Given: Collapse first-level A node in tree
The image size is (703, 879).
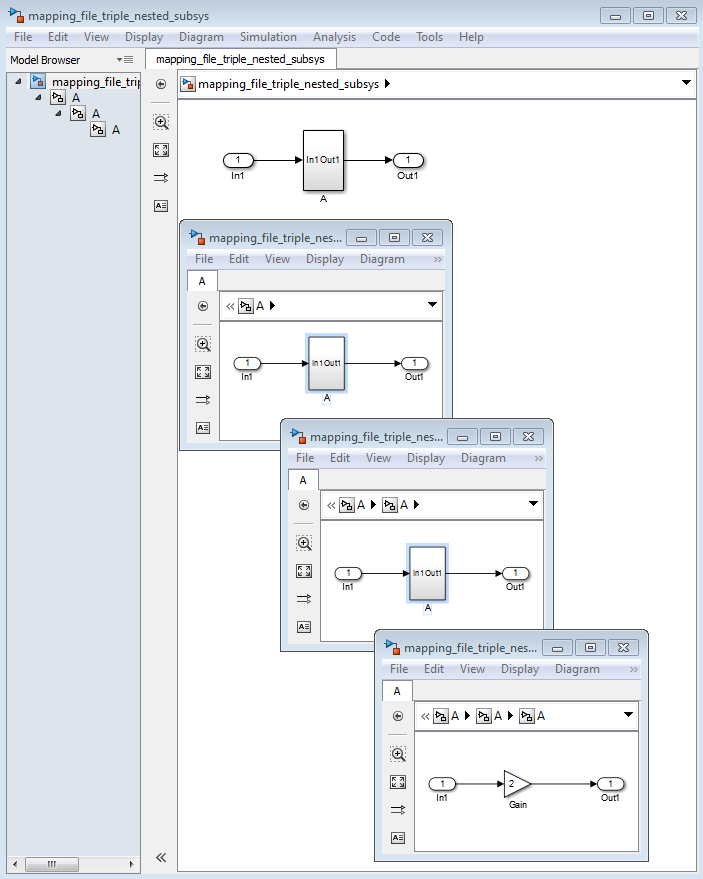Looking at the screenshot, I should (38, 98).
